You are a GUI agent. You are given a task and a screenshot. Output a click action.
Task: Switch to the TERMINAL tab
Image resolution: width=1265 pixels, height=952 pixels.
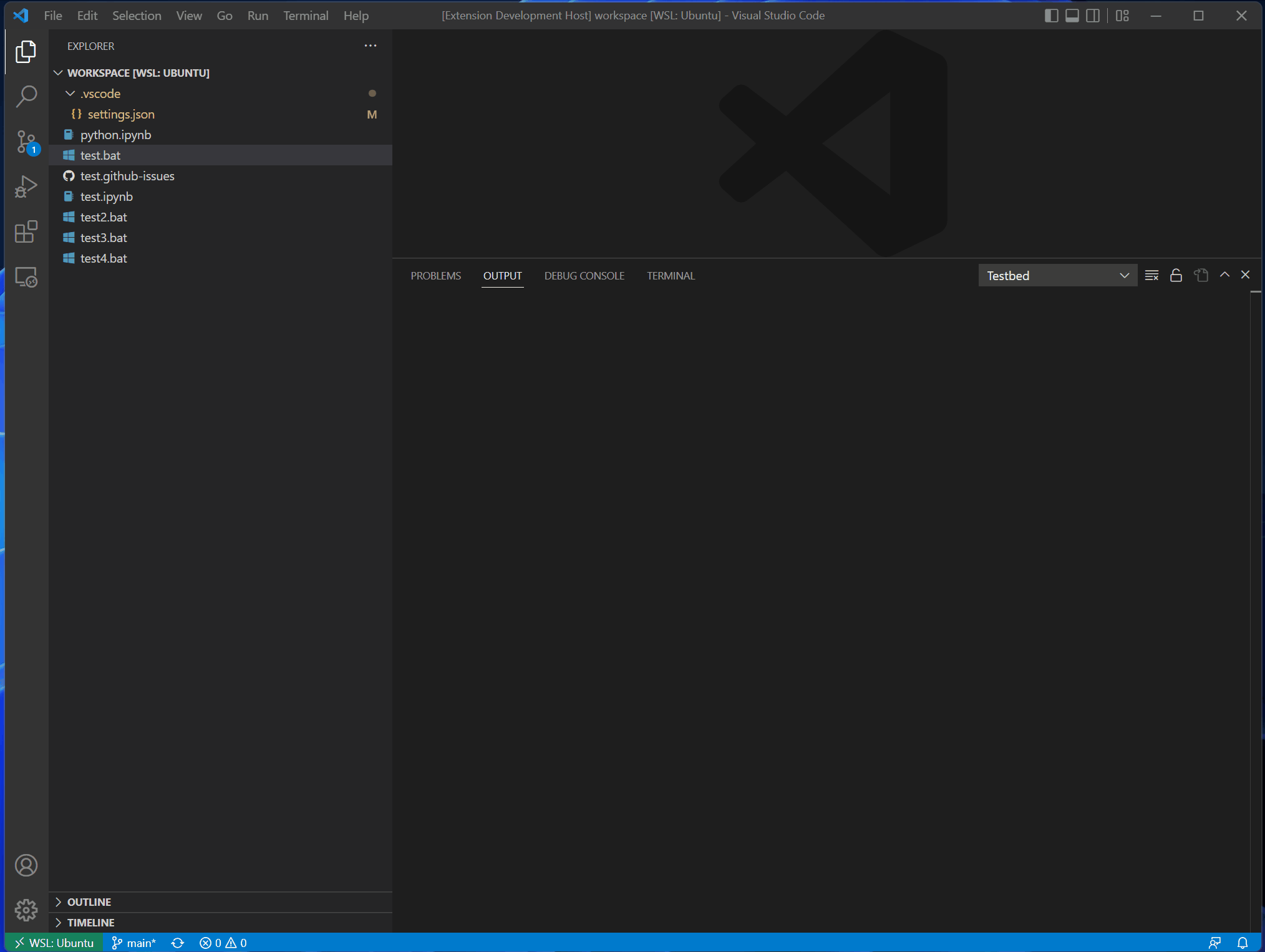pyautogui.click(x=671, y=275)
